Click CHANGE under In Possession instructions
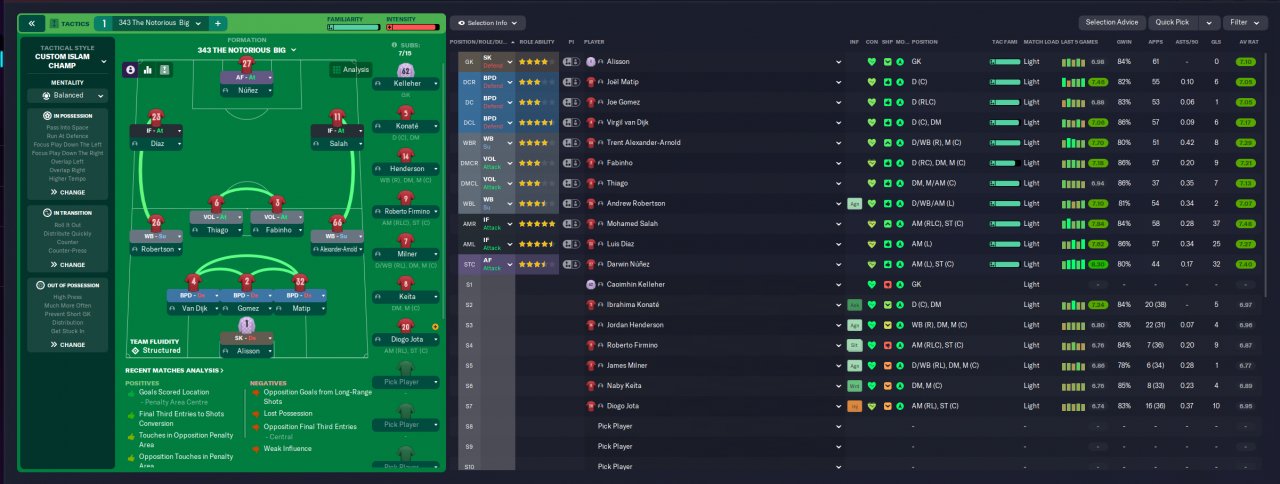 68,192
